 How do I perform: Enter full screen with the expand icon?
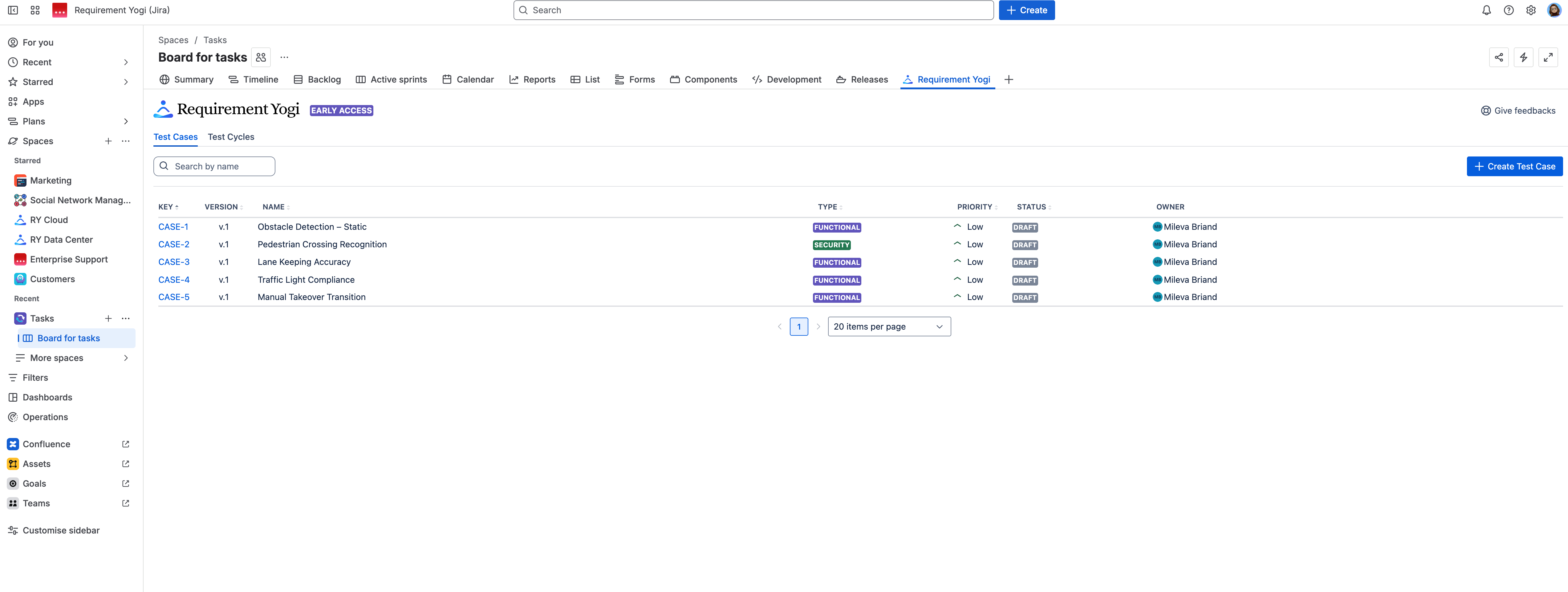[x=1548, y=57]
